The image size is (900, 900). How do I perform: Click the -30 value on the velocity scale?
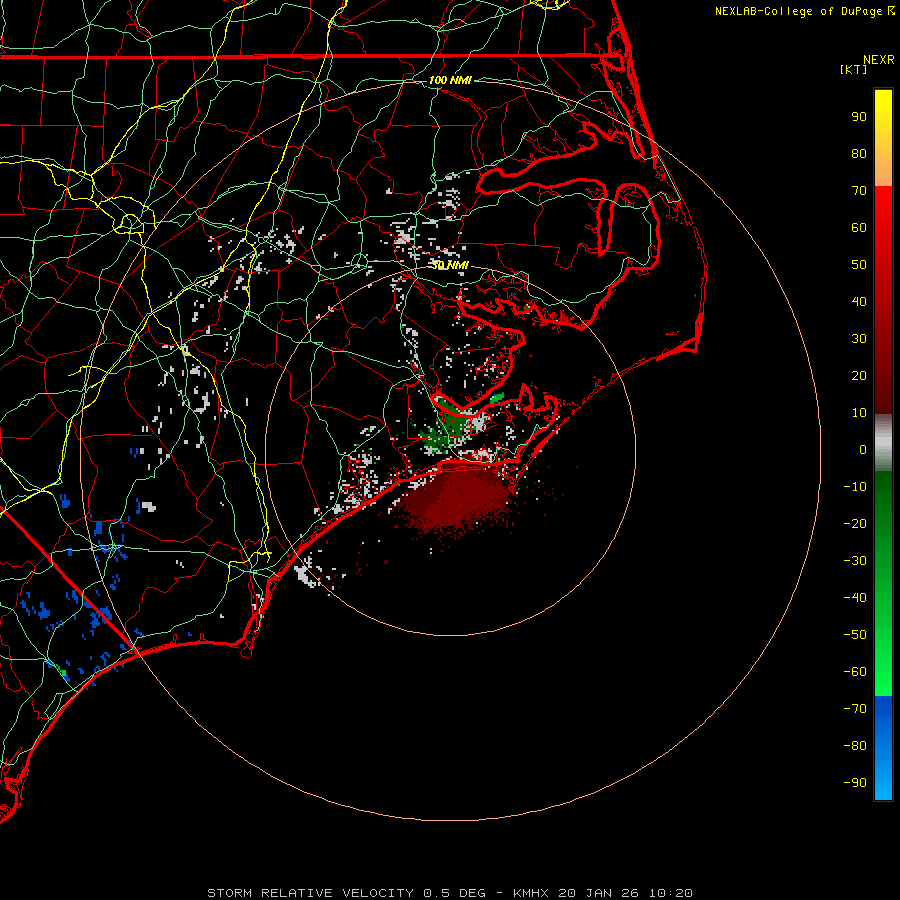(x=855, y=561)
